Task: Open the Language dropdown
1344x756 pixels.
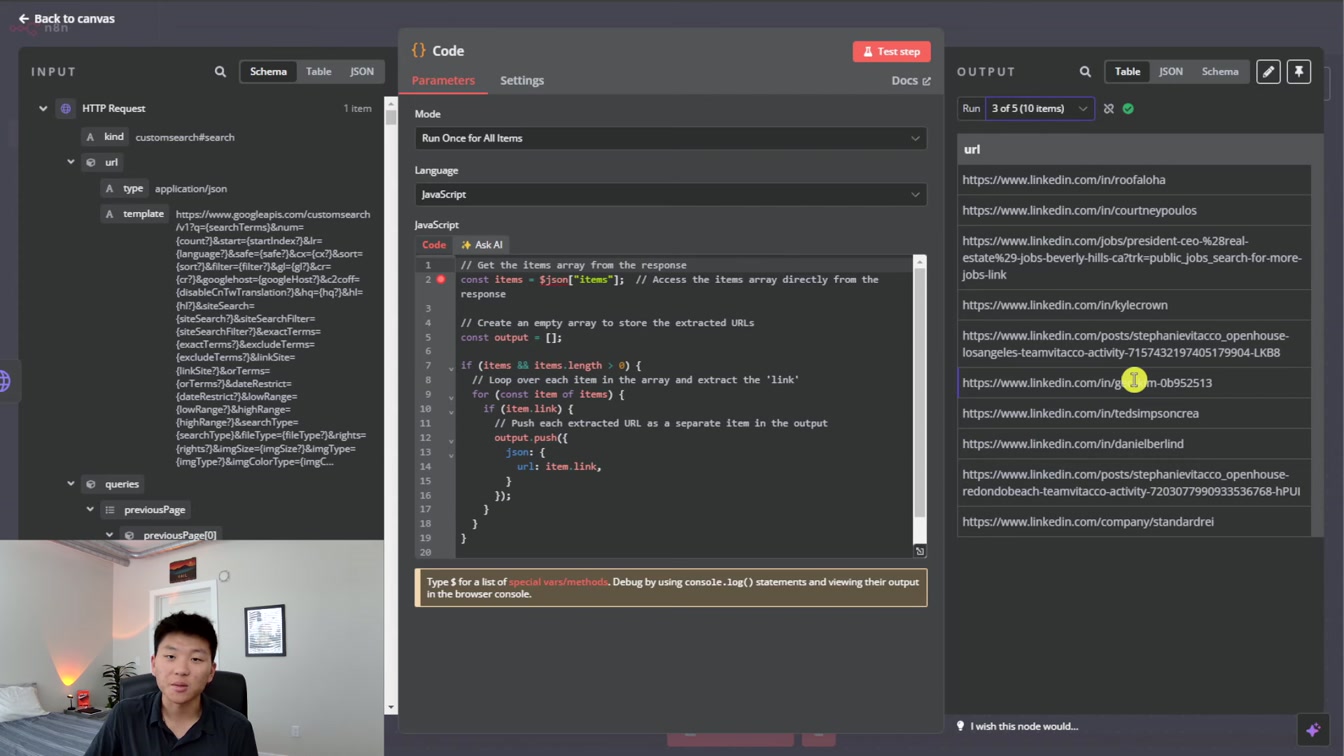Action: (x=670, y=194)
